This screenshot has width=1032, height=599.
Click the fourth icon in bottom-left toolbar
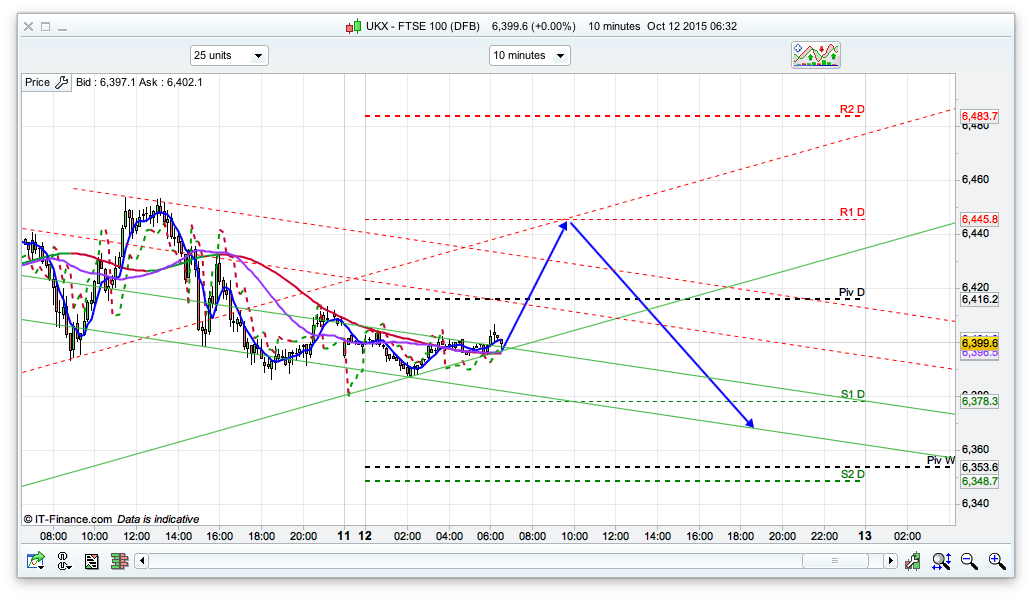pyautogui.click(x=120, y=562)
